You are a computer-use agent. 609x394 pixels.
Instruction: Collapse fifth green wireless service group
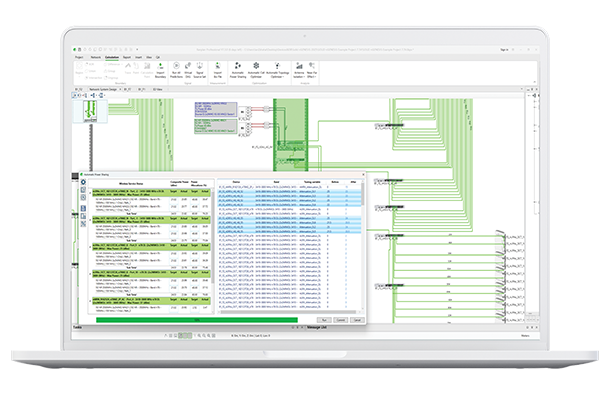tap(90, 301)
